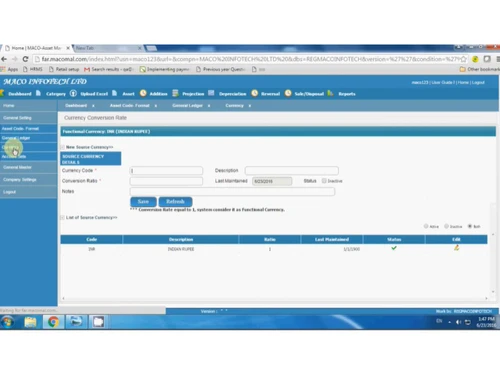Viewport: 500px width, 375px height.
Task: Switch to the Dashboard tab
Action: (76, 106)
